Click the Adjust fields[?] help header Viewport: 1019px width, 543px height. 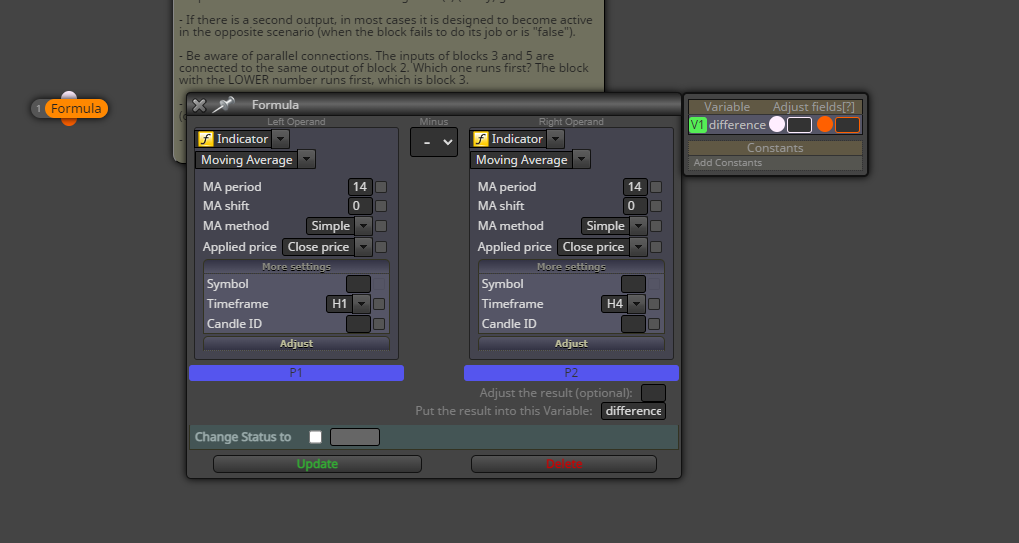click(x=814, y=107)
